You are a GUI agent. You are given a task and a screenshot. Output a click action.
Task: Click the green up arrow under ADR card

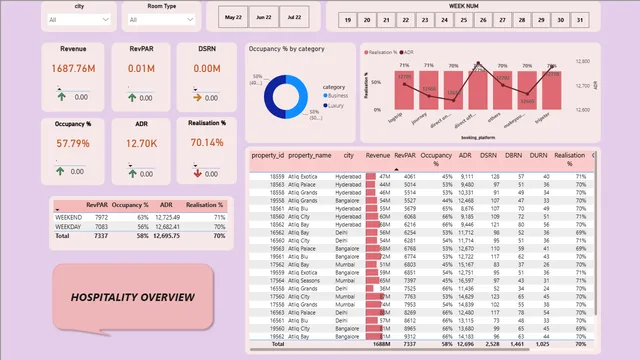point(132,174)
